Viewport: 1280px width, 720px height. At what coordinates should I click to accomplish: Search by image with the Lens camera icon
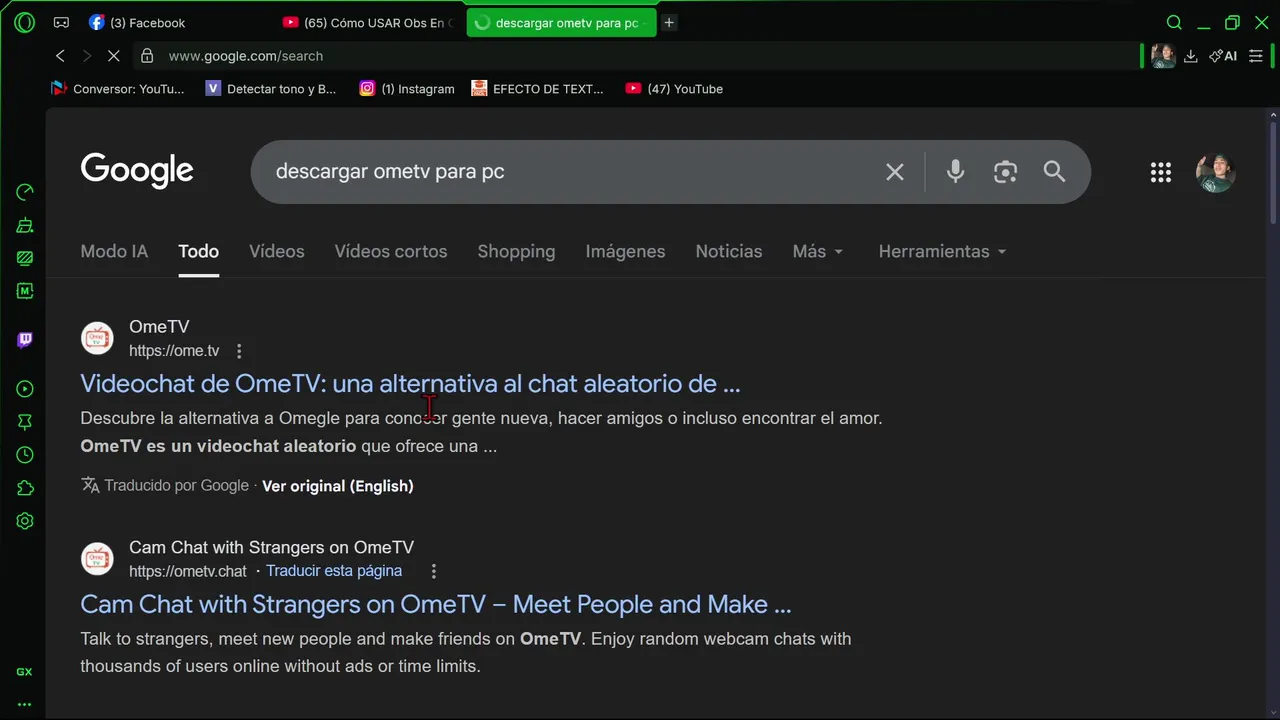1005,172
